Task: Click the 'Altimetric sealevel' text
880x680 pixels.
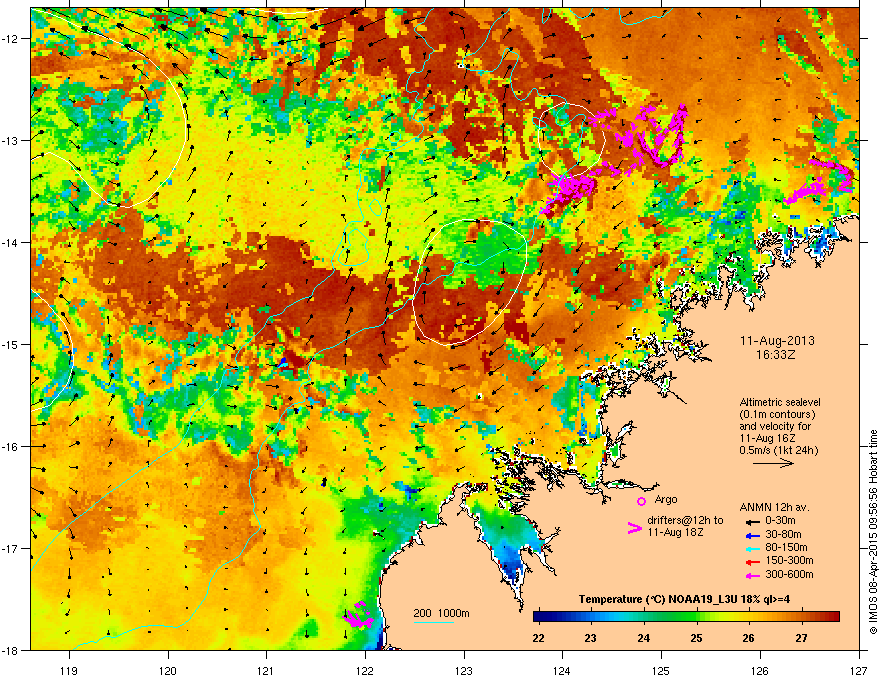Action: (780, 402)
